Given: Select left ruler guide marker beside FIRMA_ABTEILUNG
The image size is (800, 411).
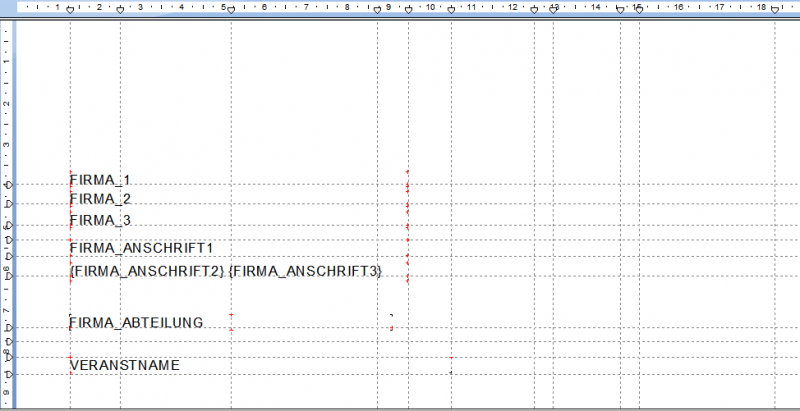Looking at the screenshot, I should pyautogui.click(x=9, y=328).
